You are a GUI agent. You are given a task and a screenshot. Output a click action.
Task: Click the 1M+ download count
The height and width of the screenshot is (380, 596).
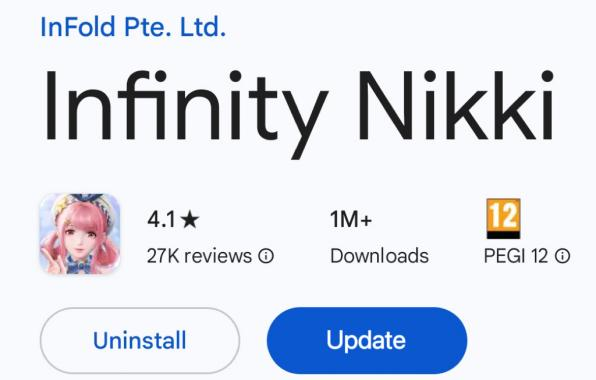click(x=350, y=220)
